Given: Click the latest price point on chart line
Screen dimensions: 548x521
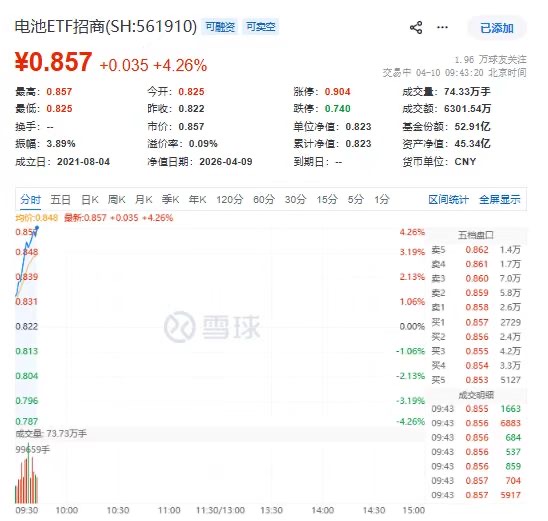Looking at the screenshot, I should (x=37, y=228).
